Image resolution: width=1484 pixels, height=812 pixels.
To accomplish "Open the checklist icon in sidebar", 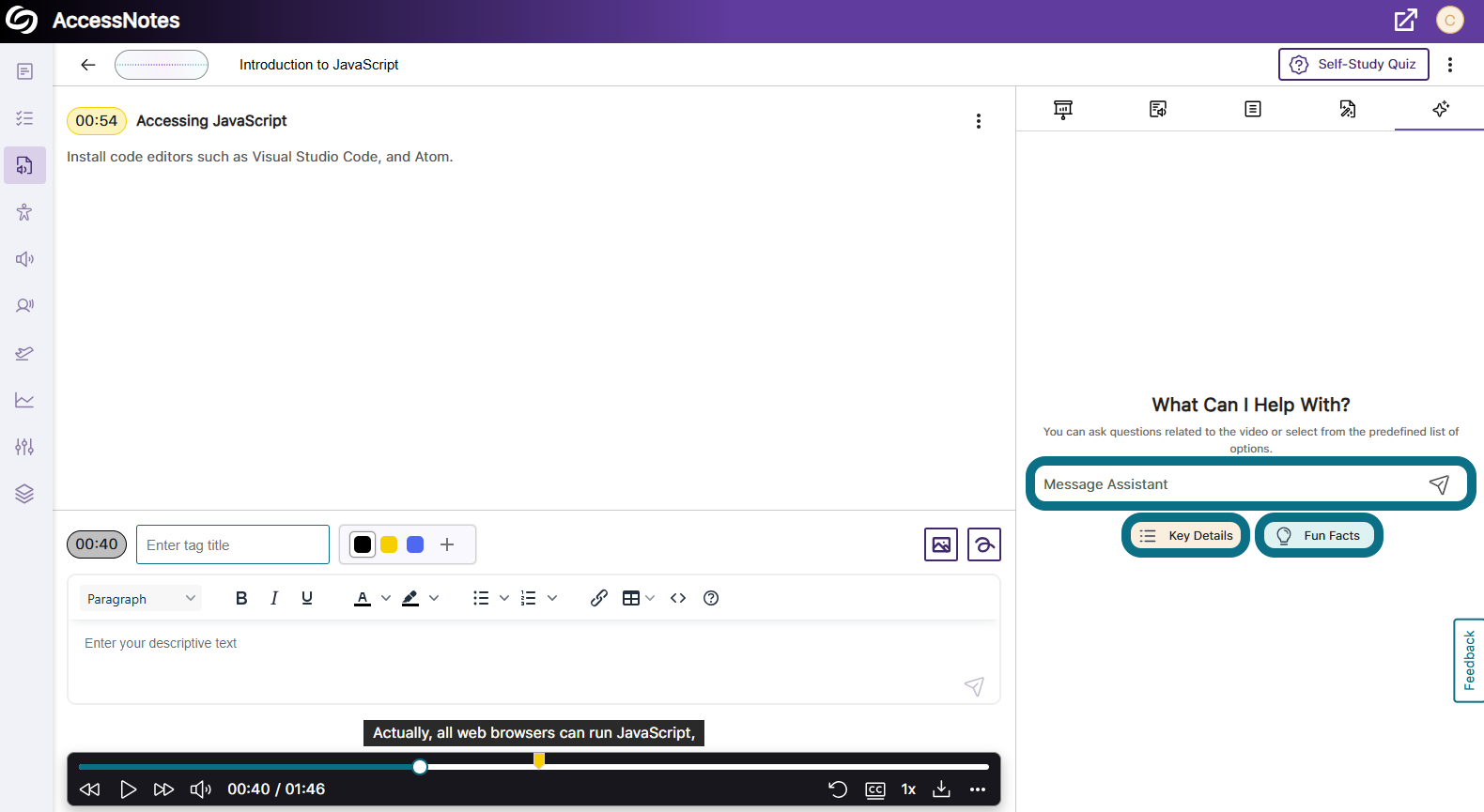I will pyautogui.click(x=24, y=118).
